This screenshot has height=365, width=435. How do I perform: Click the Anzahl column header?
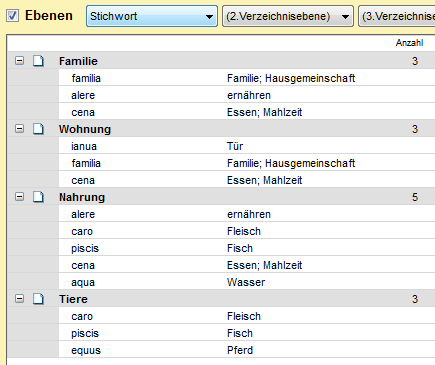coord(409,43)
